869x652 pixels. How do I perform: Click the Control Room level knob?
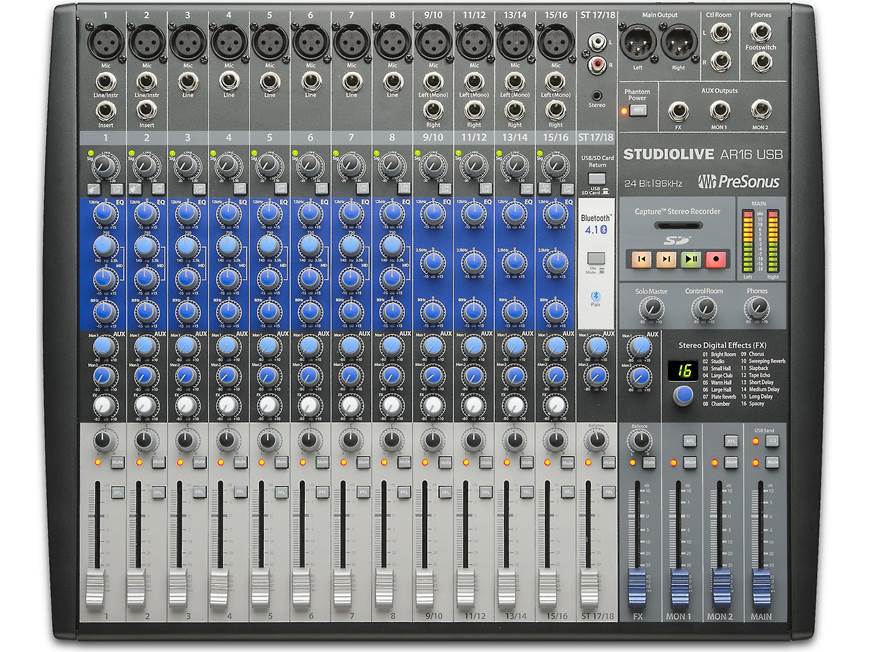click(x=704, y=308)
